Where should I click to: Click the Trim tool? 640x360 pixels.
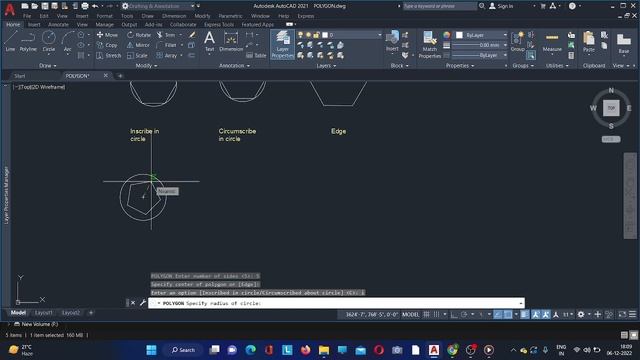pyautogui.click(x=166, y=35)
